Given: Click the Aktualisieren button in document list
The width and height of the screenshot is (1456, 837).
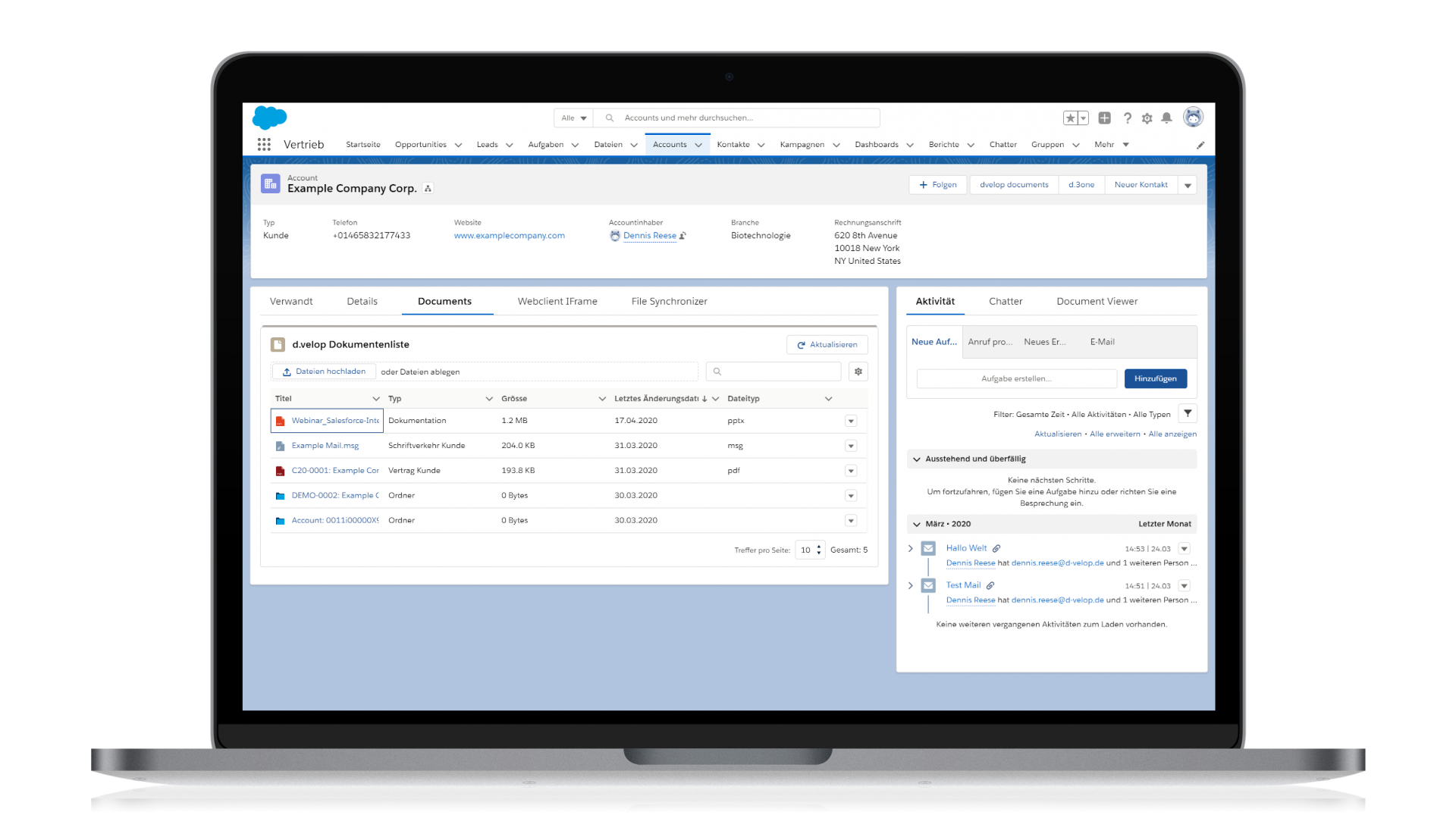Looking at the screenshot, I should pyautogui.click(x=827, y=345).
